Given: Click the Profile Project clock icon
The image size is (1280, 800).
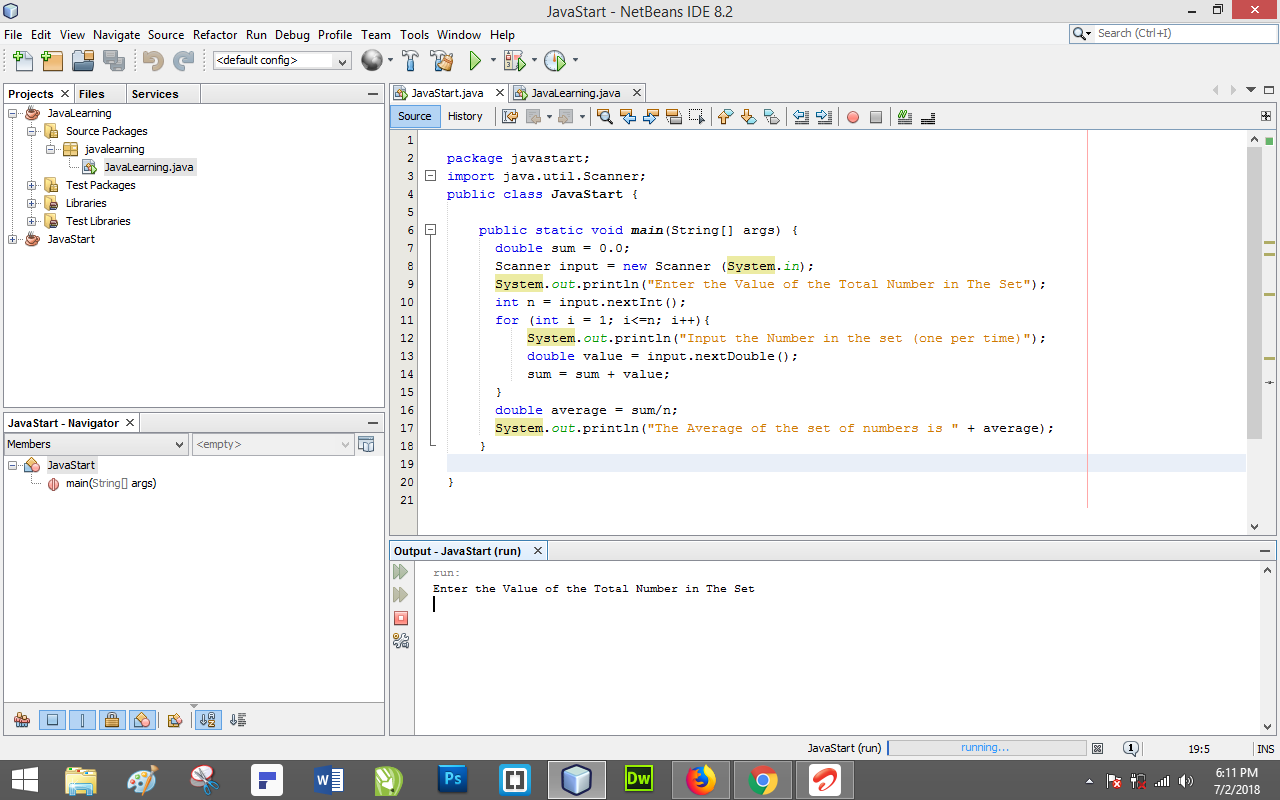Looking at the screenshot, I should click(555, 61).
